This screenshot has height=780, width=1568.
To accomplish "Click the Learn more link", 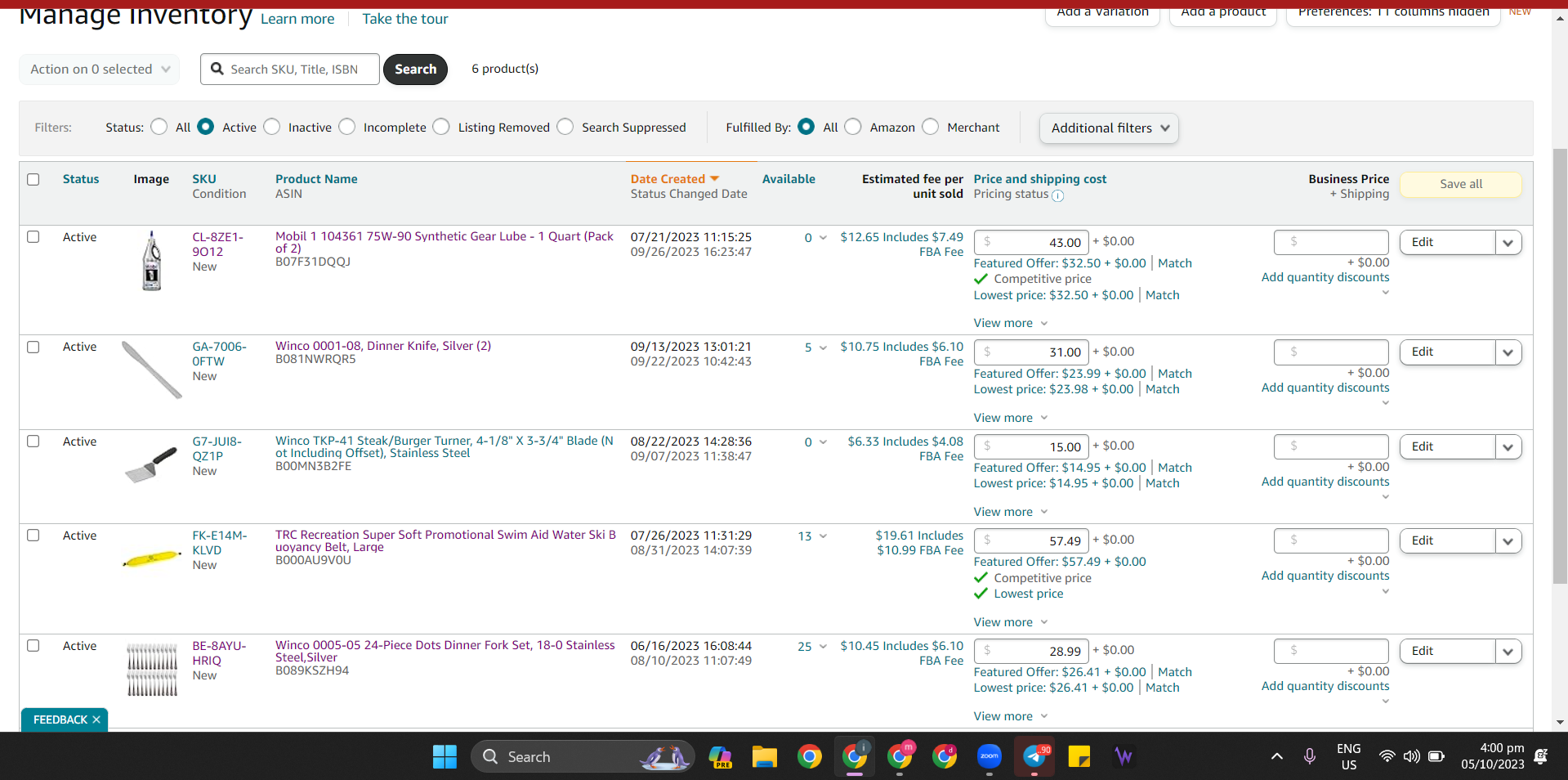I will (x=297, y=19).
